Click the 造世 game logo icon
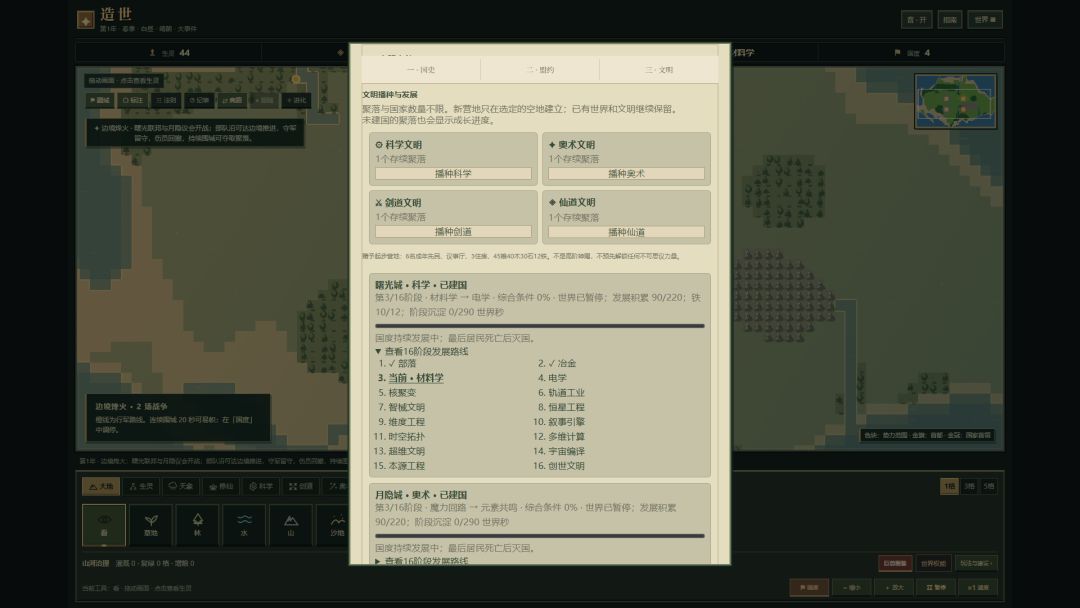 point(85,20)
